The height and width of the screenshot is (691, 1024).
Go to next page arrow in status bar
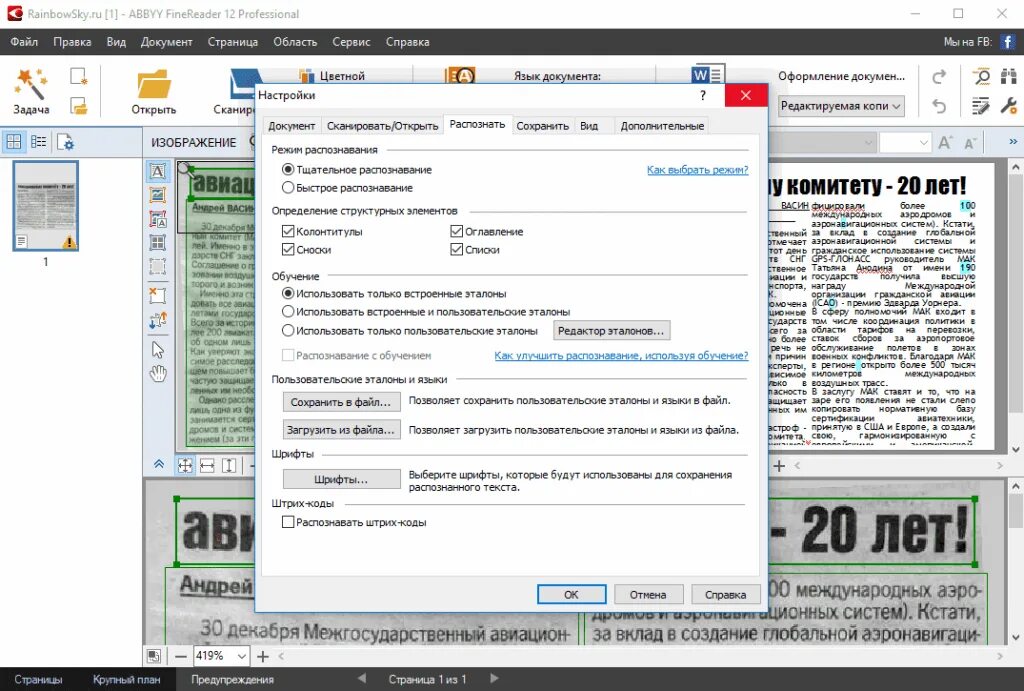494,679
